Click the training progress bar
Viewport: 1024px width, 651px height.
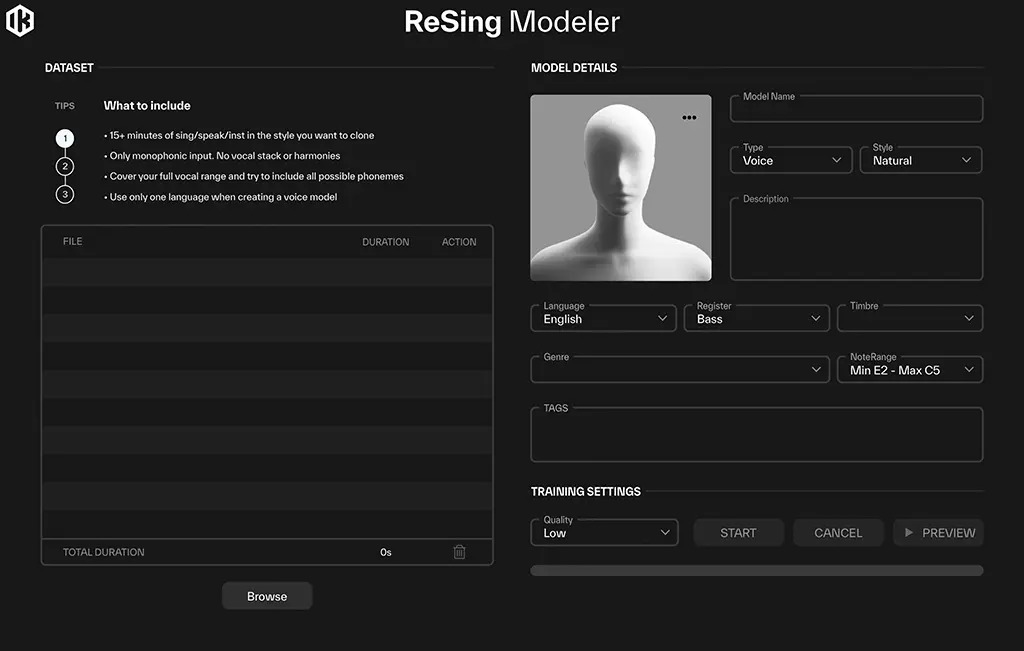[757, 571]
